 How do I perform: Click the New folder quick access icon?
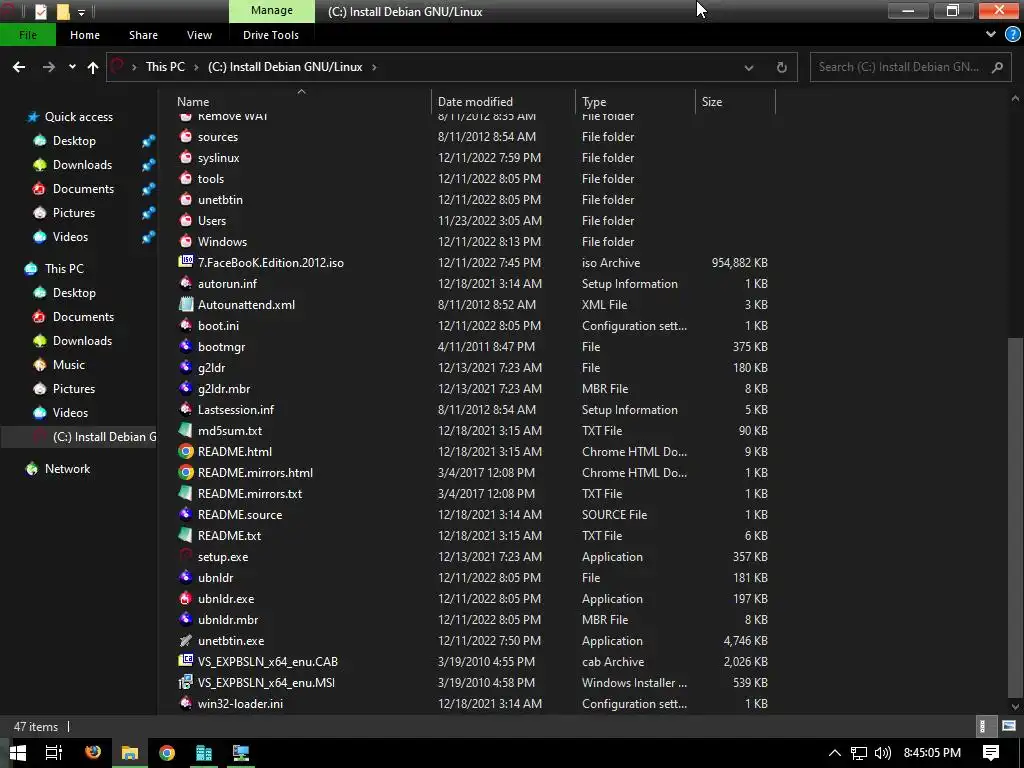click(63, 11)
